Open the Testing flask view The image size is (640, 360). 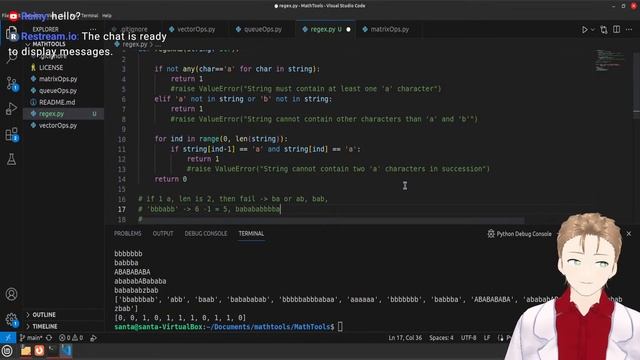point(11,159)
